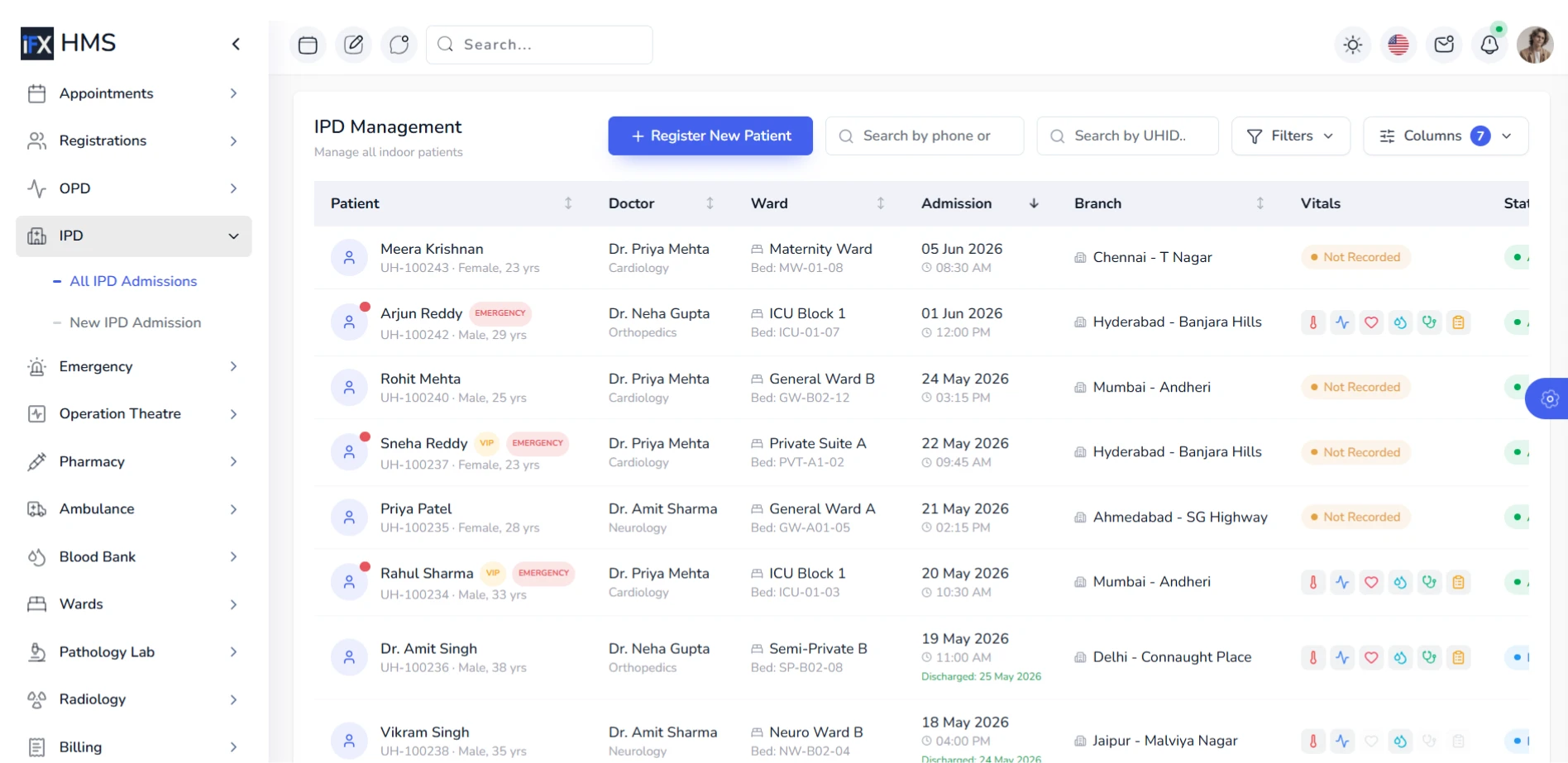Click Not Recorded vitals badge for Sneha Reddy
1568x763 pixels.
pyautogui.click(x=1355, y=452)
